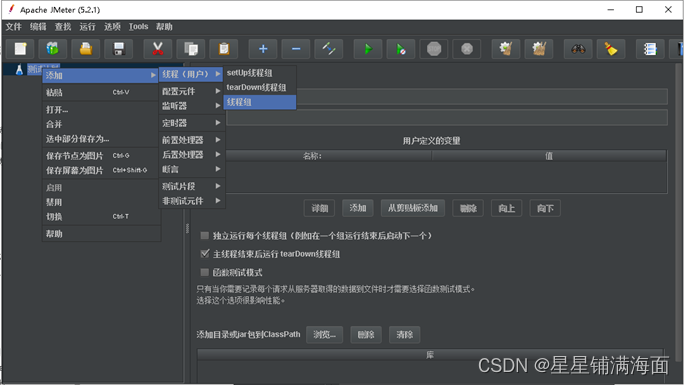The width and height of the screenshot is (686, 385).
Task: Open the 选项 menu
Action: click(x=112, y=27)
